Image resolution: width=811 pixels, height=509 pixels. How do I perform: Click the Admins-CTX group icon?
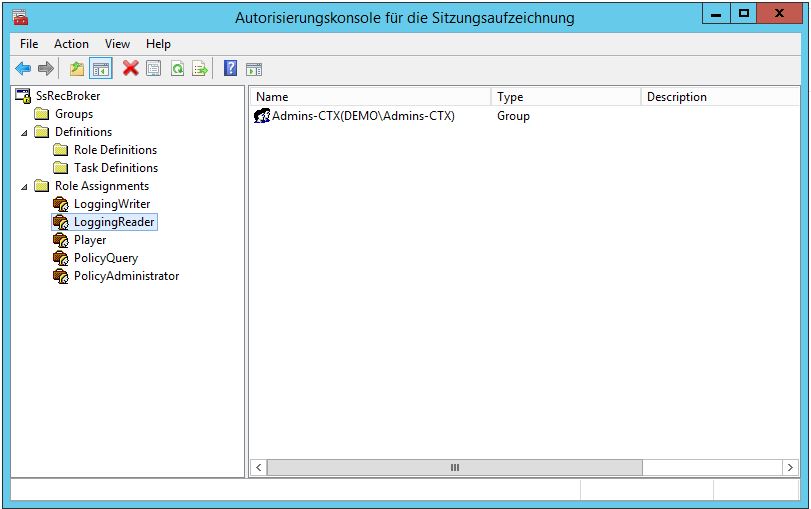tap(262, 116)
